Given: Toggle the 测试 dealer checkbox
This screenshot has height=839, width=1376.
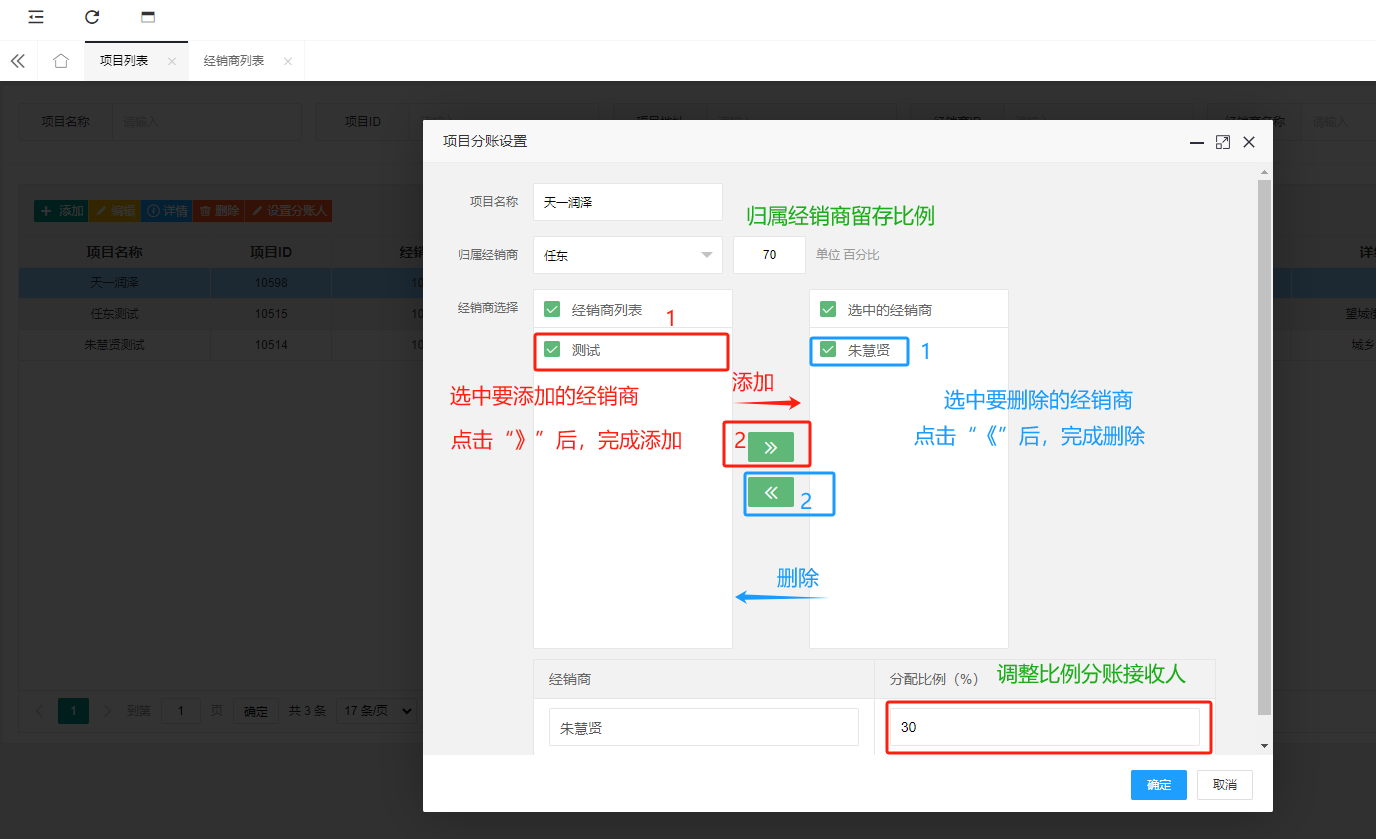Looking at the screenshot, I should (552, 350).
